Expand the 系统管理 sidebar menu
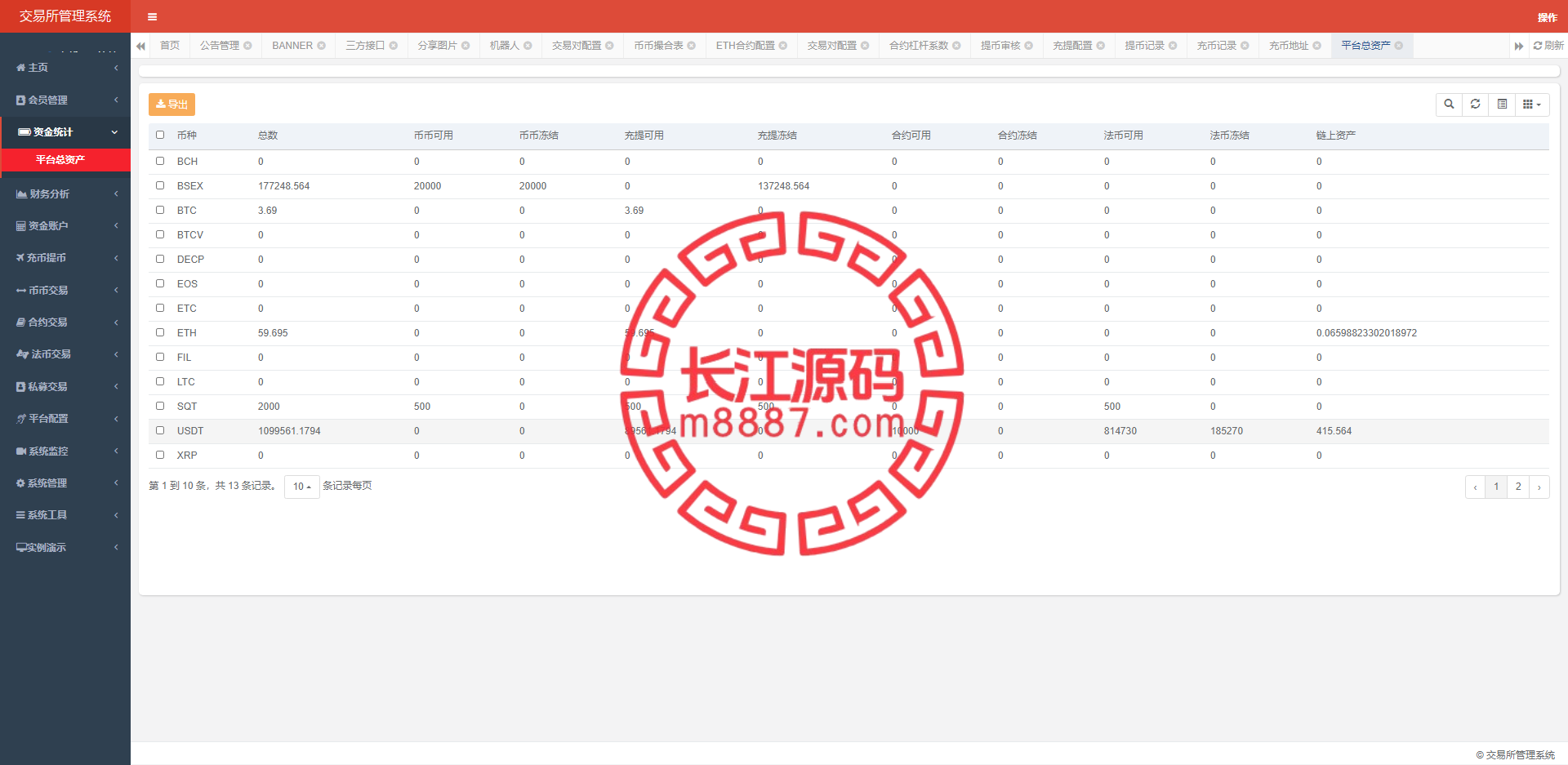 tap(65, 483)
